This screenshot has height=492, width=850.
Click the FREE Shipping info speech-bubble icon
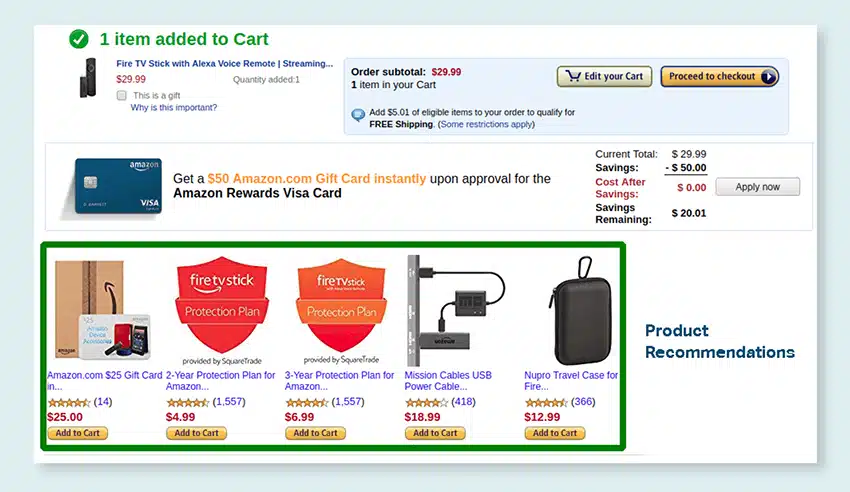[x=358, y=115]
